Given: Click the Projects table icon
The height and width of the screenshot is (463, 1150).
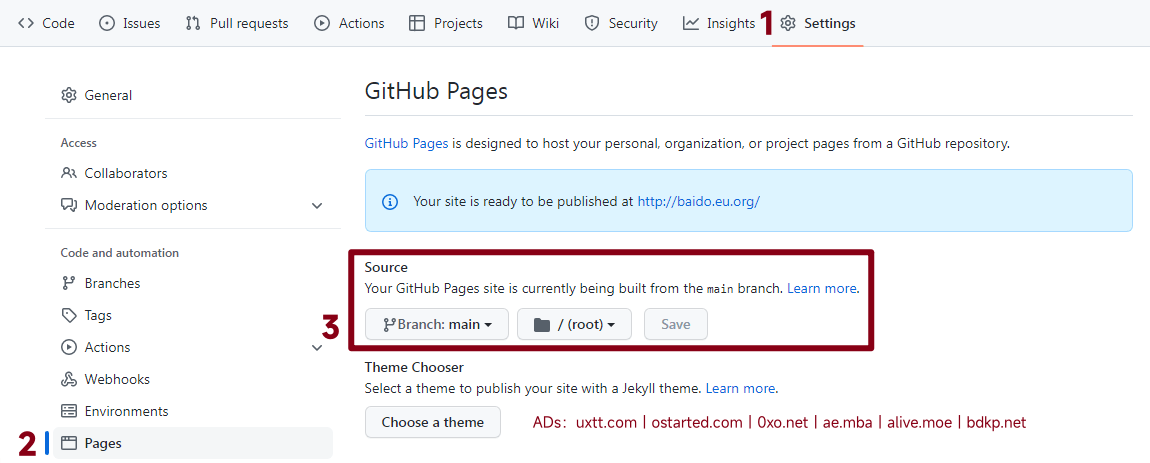Looking at the screenshot, I should [x=417, y=23].
